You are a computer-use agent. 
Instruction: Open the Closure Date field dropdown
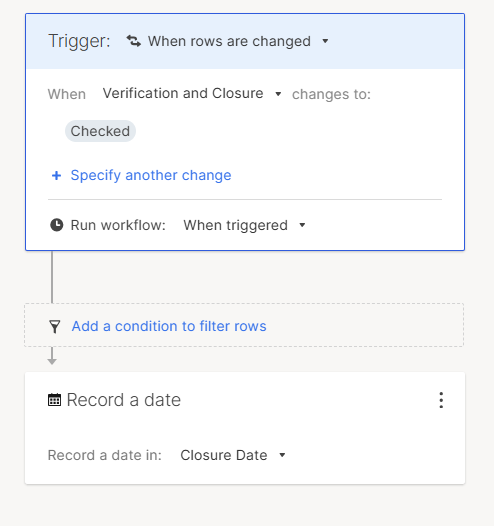(282, 455)
